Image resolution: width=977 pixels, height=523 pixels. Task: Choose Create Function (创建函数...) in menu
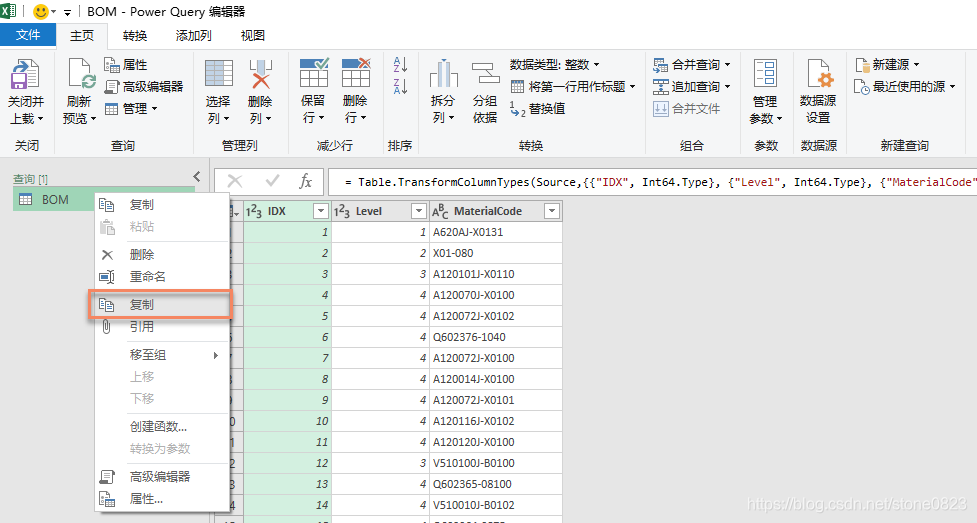pyautogui.click(x=161, y=426)
